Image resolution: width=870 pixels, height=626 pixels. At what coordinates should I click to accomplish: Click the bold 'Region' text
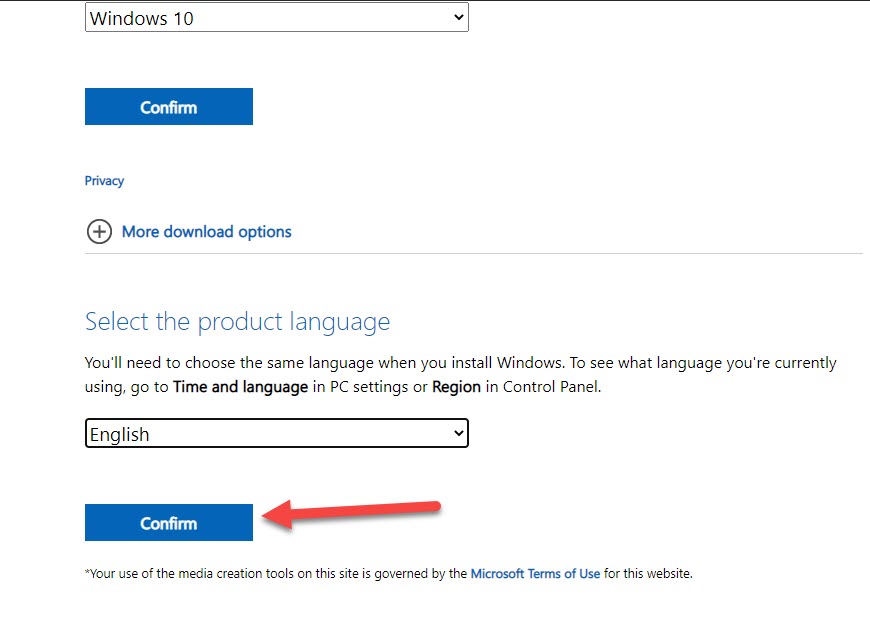[457, 387]
